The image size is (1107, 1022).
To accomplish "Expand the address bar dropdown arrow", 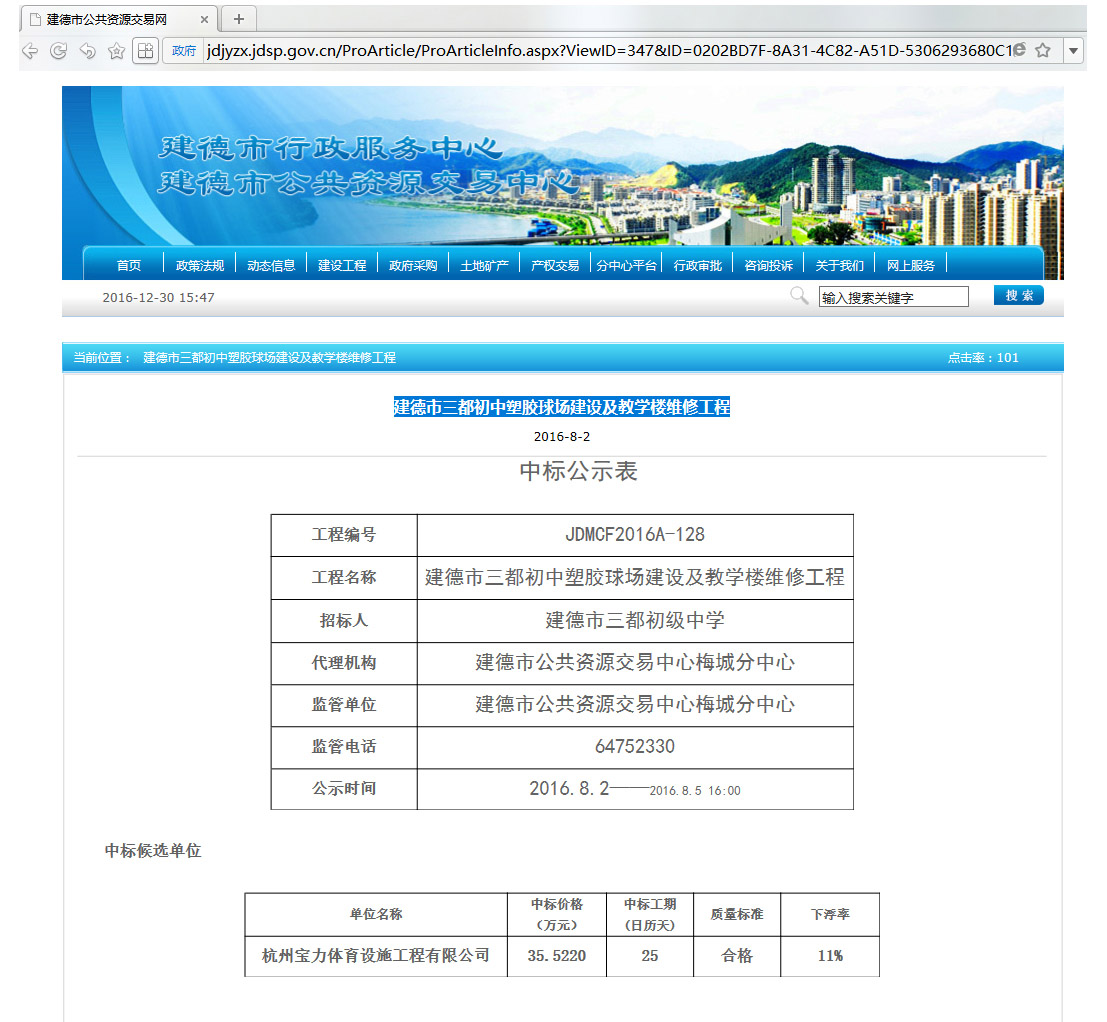I will [x=1073, y=50].
